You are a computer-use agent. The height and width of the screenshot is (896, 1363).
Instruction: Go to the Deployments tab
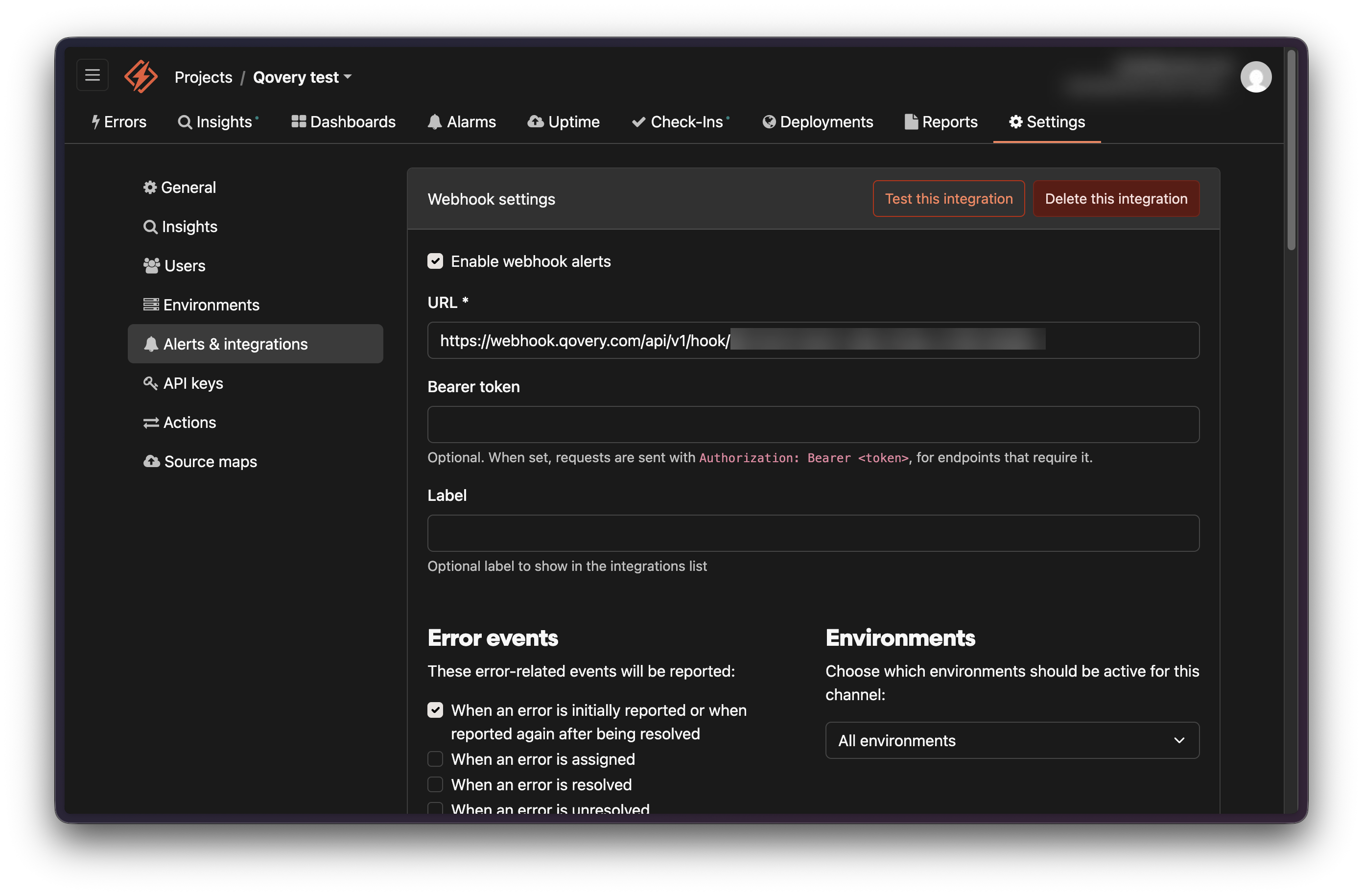point(818,122)
